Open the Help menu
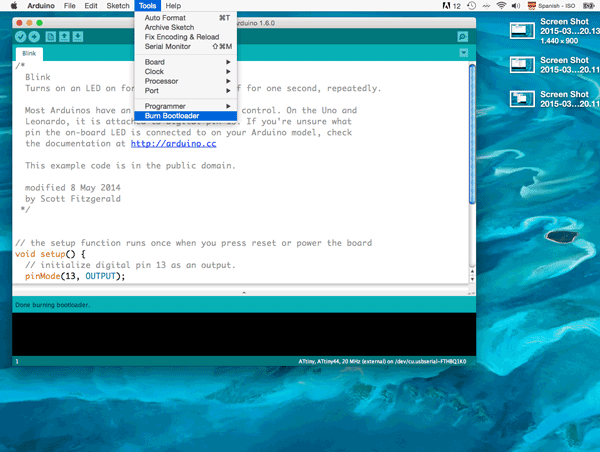600x452 pixels. point(173,6)
